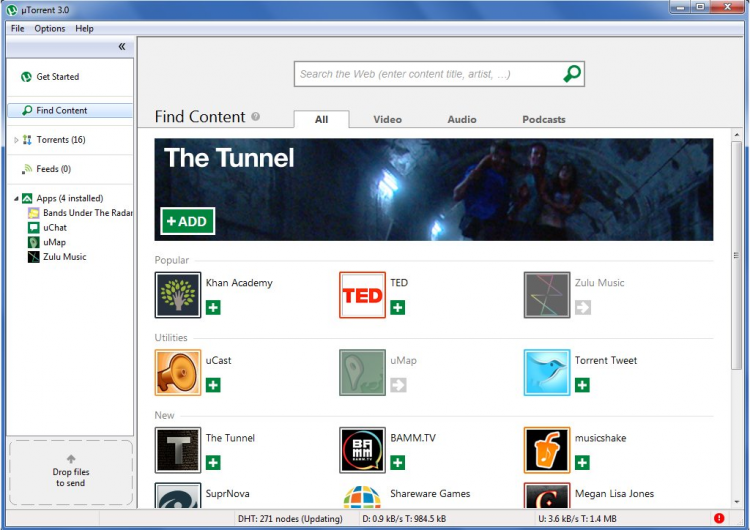
Task: Open the Options menu
Action: pyautogui.click(x=50, y=28)
